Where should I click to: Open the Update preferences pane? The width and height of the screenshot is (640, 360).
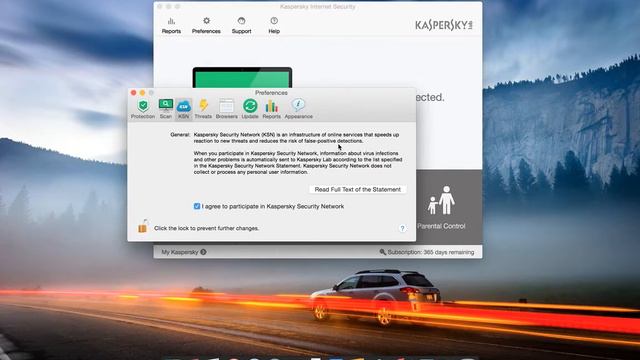pos(250,109)
